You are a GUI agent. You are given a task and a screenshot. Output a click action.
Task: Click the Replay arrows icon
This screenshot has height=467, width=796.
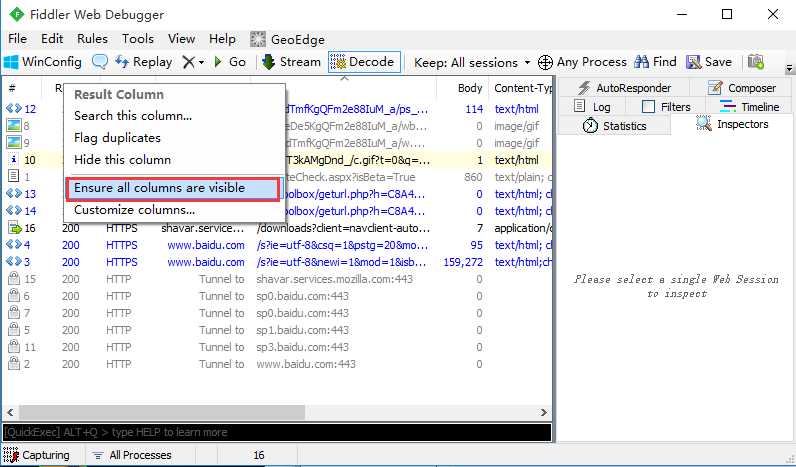point(122,62)
